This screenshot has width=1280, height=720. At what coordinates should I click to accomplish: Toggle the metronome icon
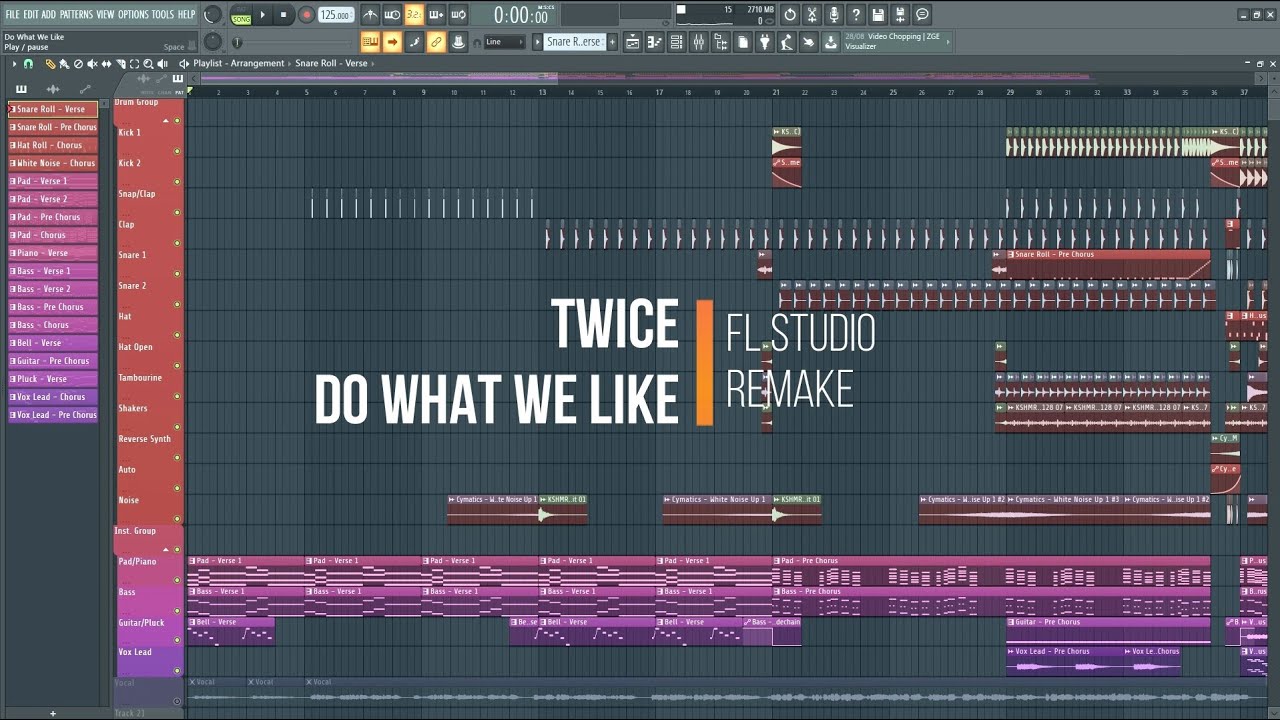pyautogui.click(x=370, y=15)
